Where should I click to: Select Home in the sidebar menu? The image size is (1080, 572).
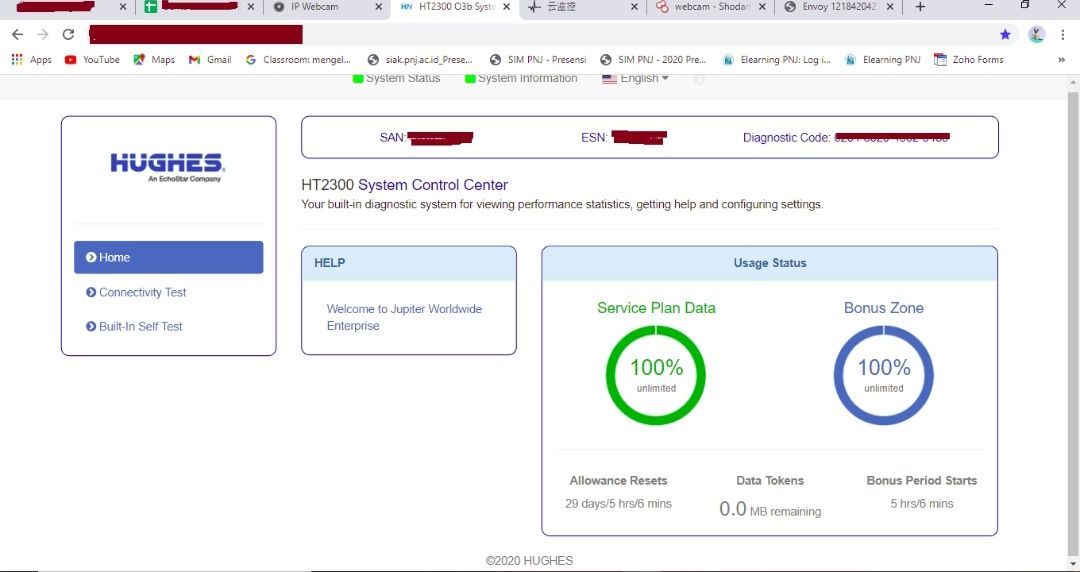coord(168,257)
